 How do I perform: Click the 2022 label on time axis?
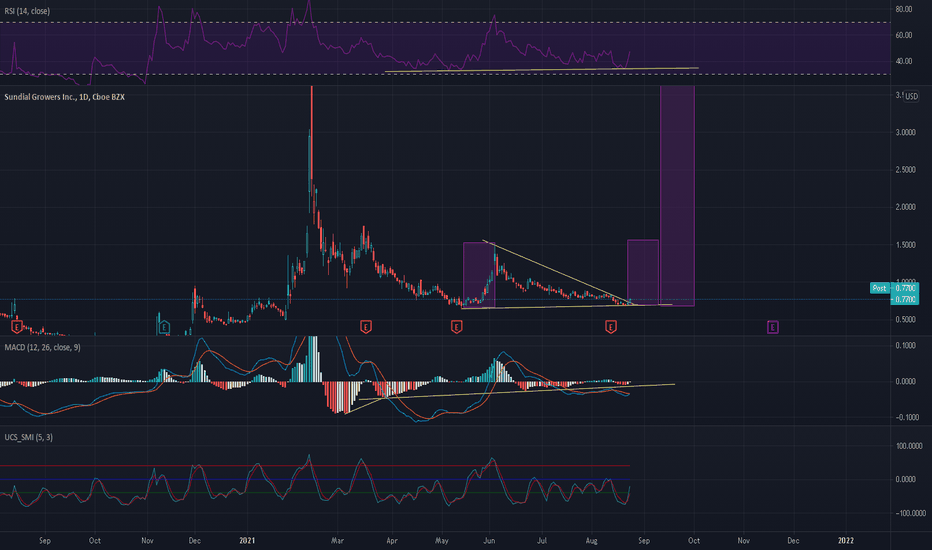click(x=846, y=540)
